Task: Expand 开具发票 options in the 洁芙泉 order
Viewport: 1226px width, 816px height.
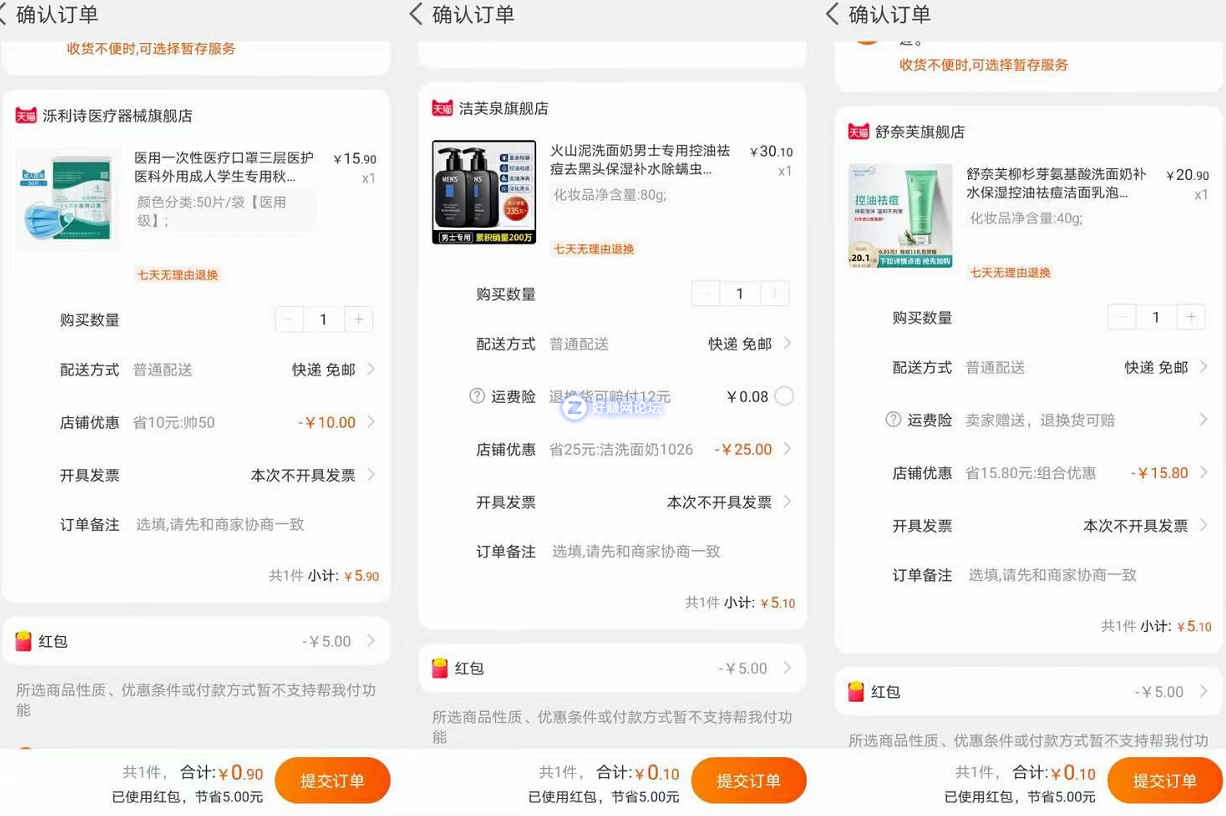Action: (787, 502)
